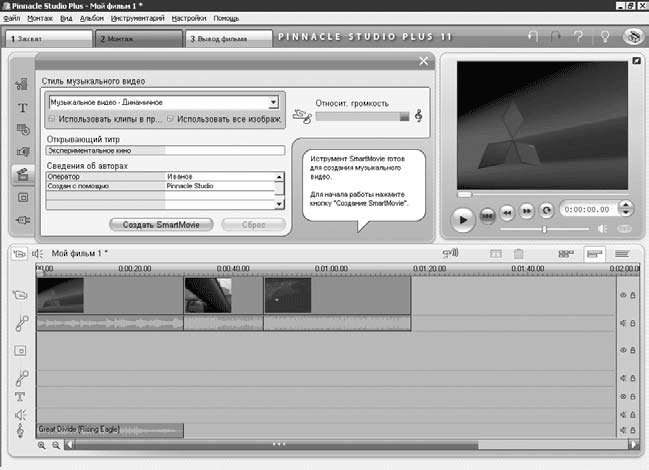Toggle eye visibility of the video track
This screenshot has width=649, height=470.
pyautogui.click(x=622, y=295)
